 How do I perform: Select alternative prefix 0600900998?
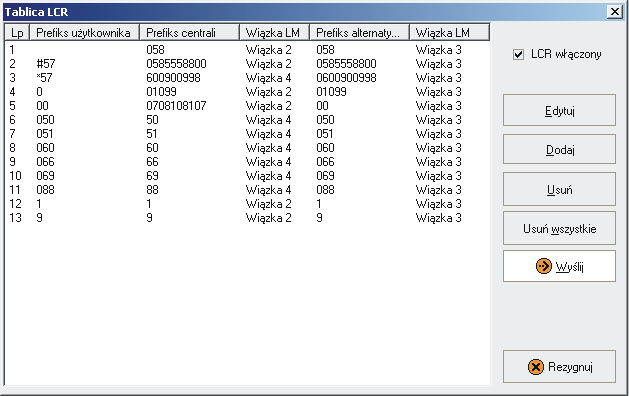346,77
